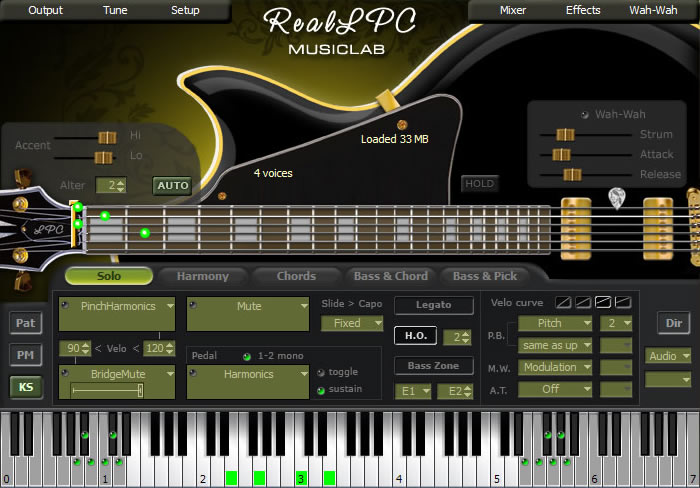Open the PinchHarmonics dropdown
This screenshot has width=700, height=488.
click(x=170, y=306)
